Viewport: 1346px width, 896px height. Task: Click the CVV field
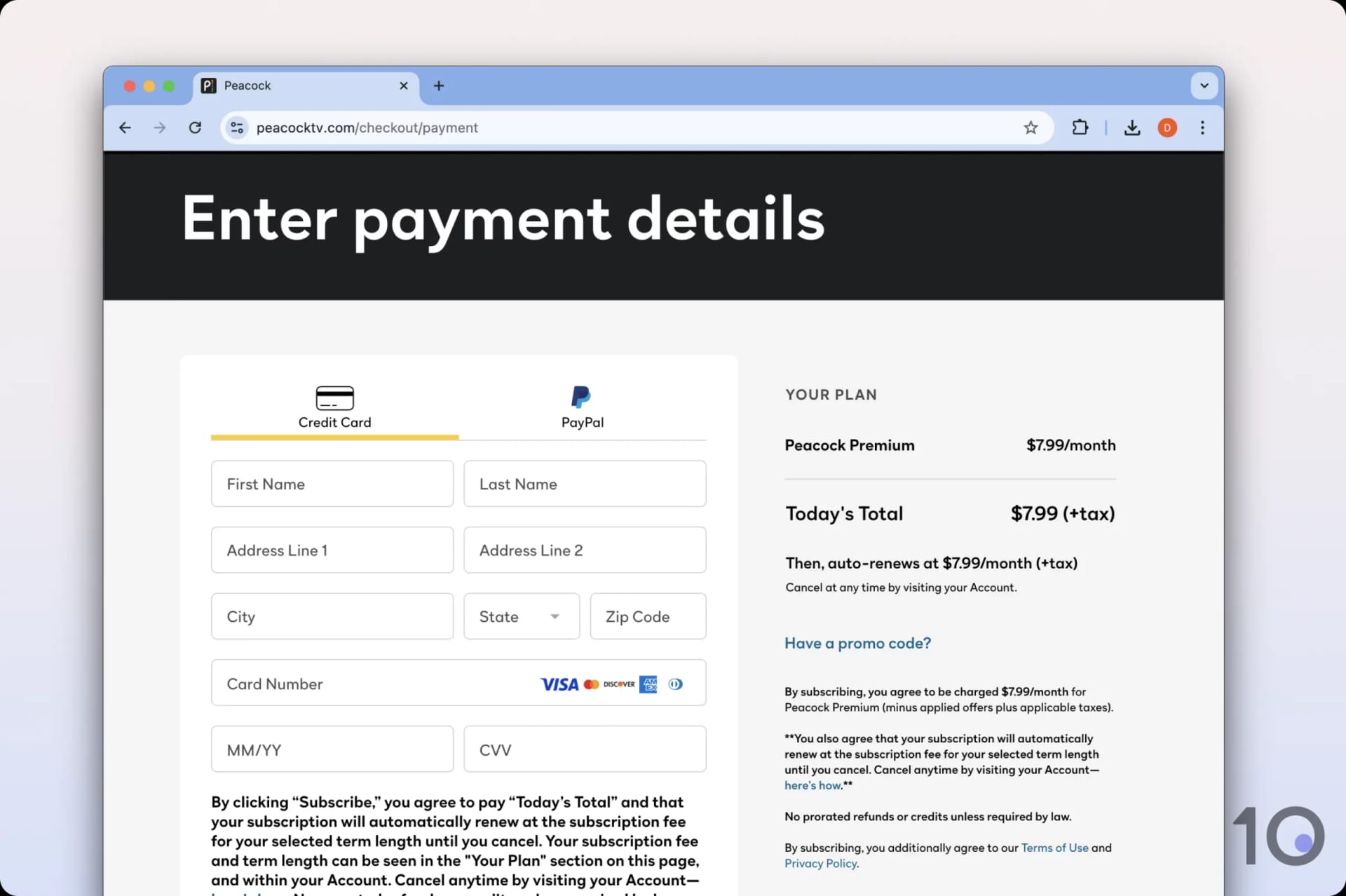pos(585,749)
